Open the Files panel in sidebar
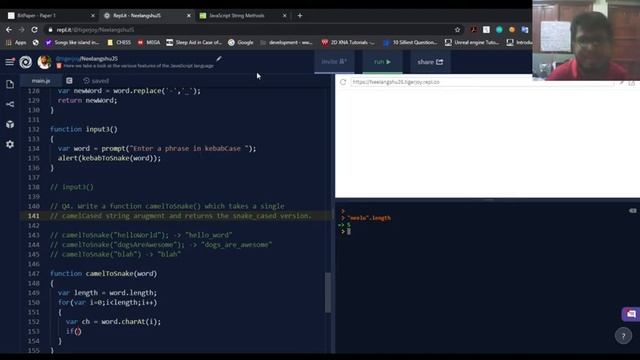The width and height of the screenshot is (640, 360). pyautogui.click(x=10, y=84)
